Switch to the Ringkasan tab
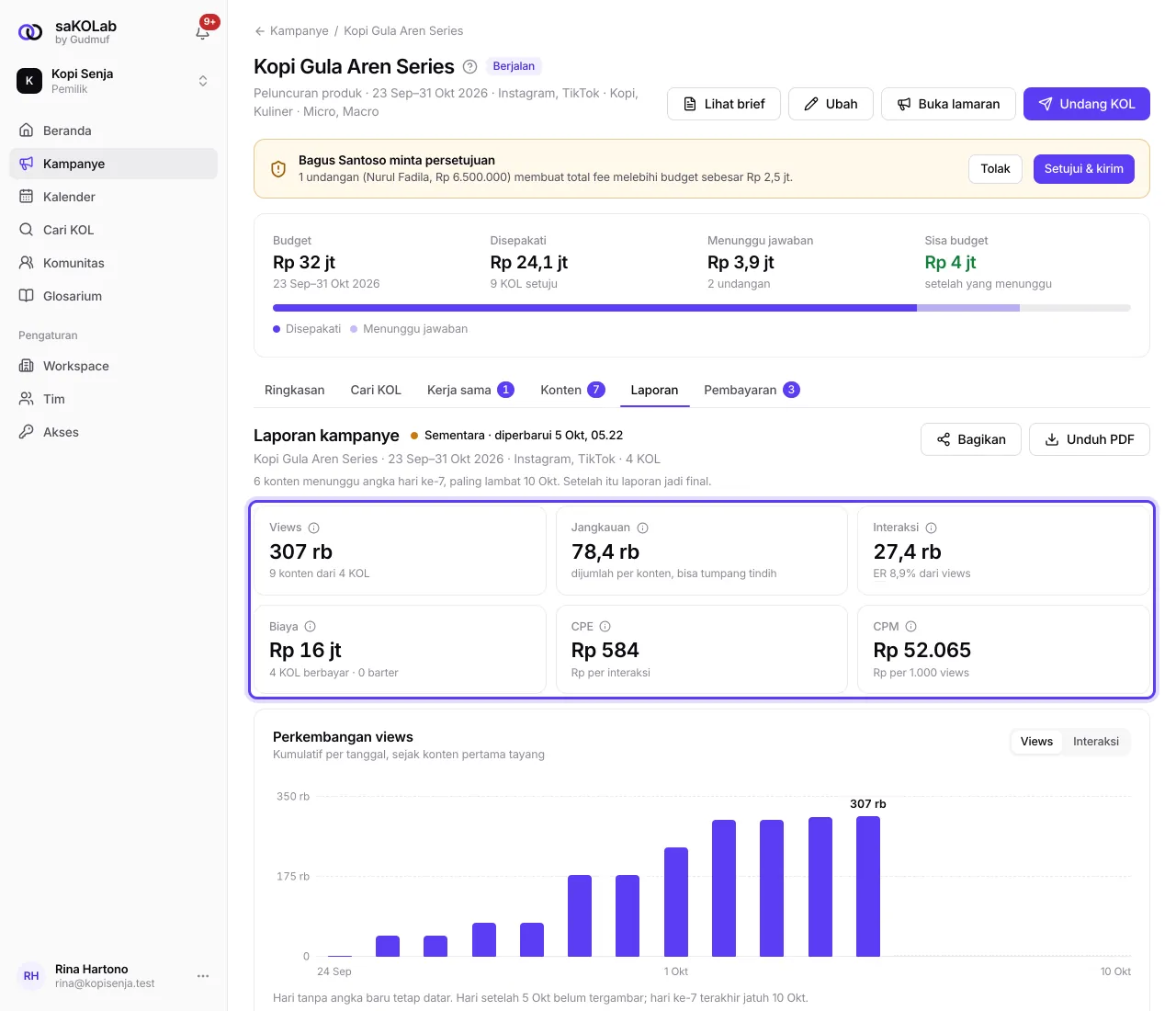Viewport: 1176px width, 1011px height. coord(295,391)
